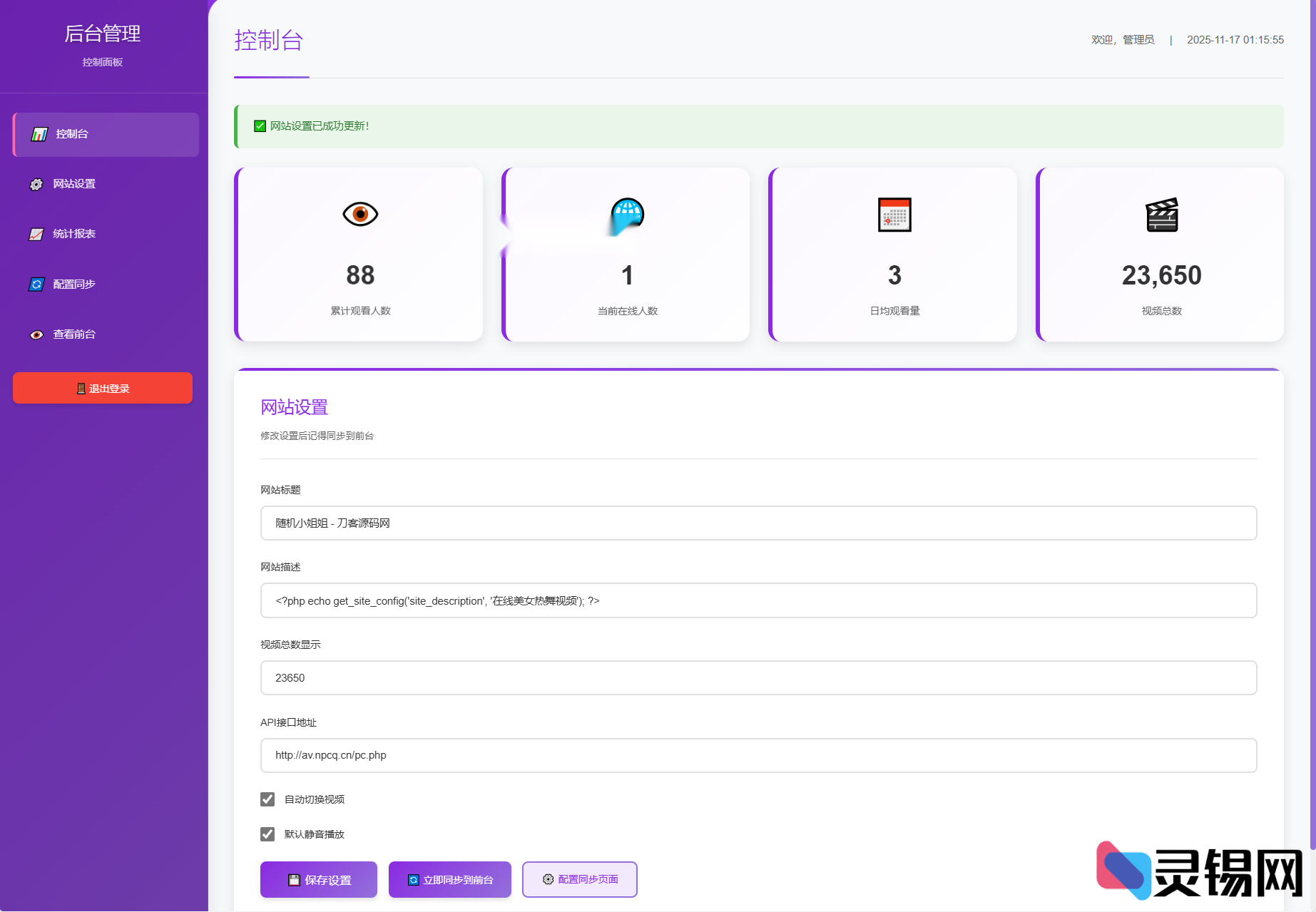Click the clapperboard icon above 视频总数
This screenshot has height=912, width=1316.
coord(1161,215)
